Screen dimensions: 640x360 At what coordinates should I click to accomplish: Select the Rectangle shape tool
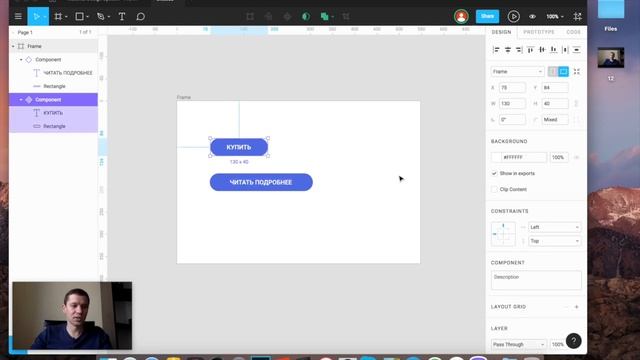80,16
